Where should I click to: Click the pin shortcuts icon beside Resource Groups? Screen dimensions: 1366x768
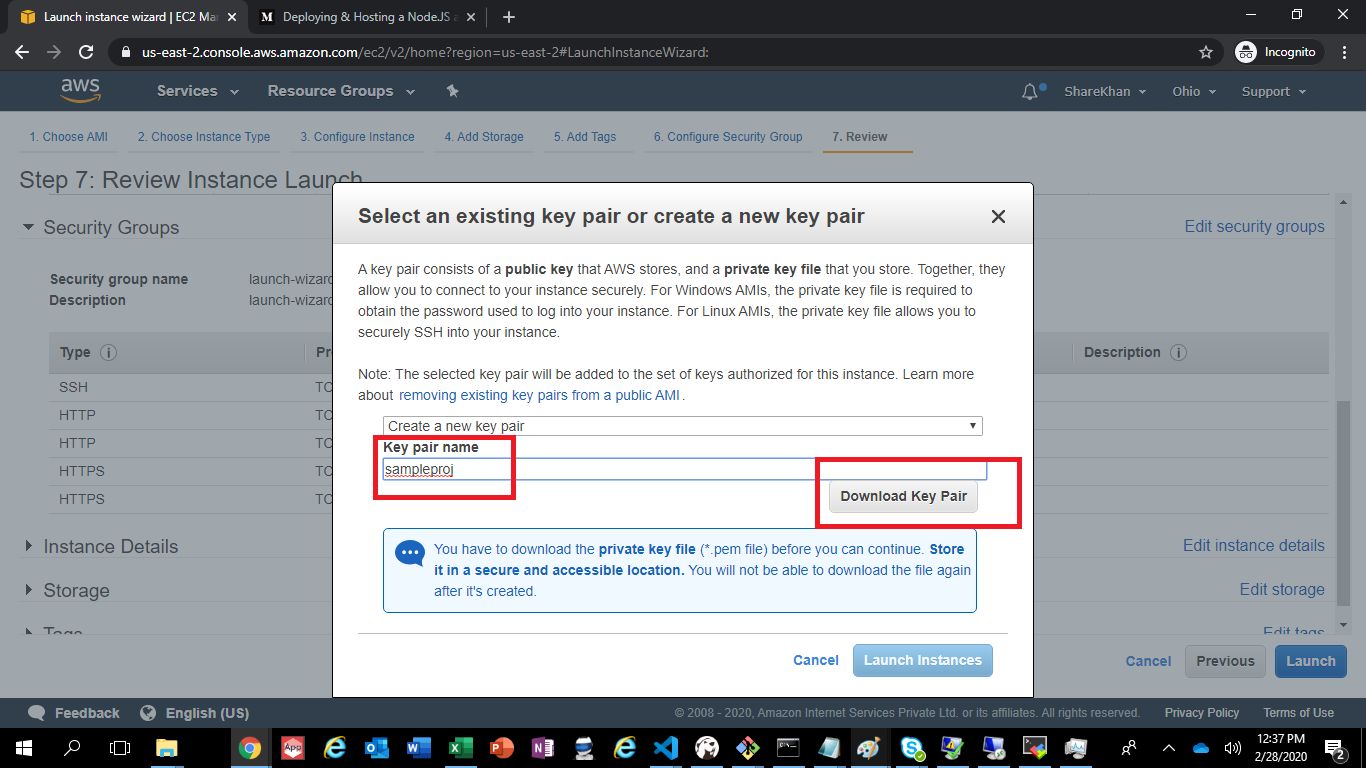(452, 90)
